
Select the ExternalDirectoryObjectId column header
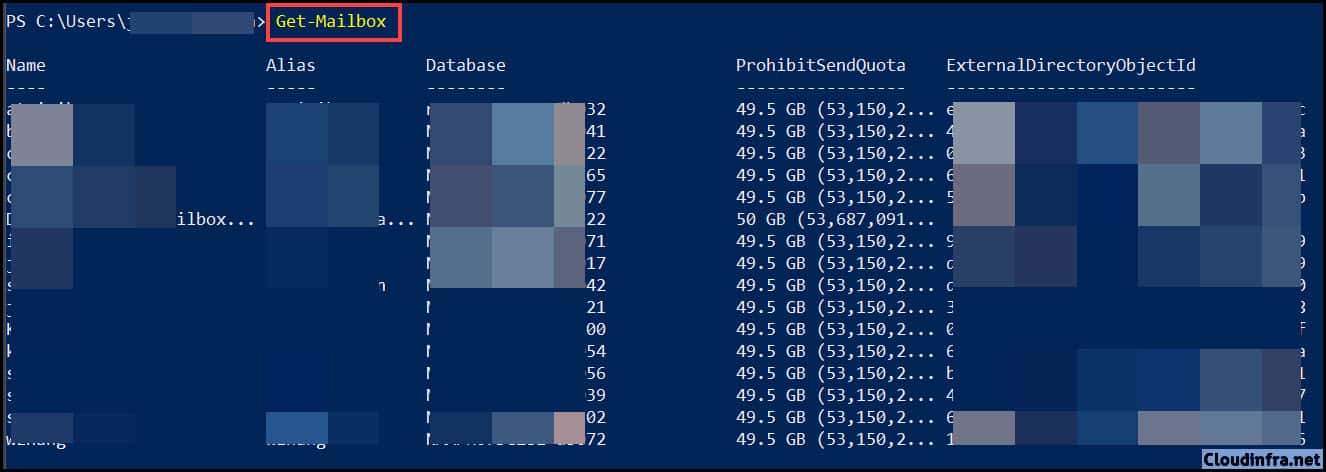tap(1071, 65)
